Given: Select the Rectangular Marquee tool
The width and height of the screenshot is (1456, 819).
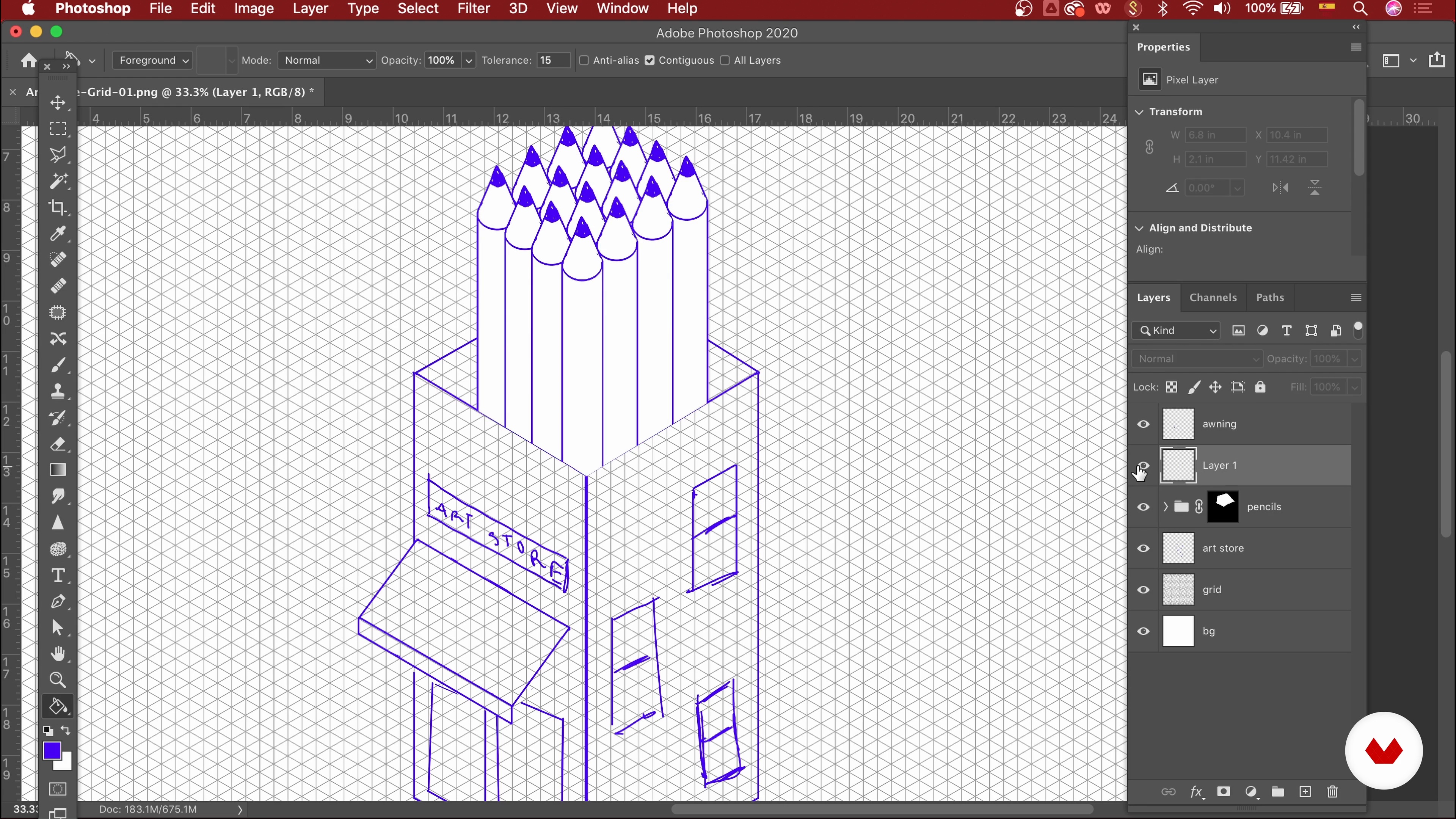Looking at the screenshot, I should click(x=58, y=128).
